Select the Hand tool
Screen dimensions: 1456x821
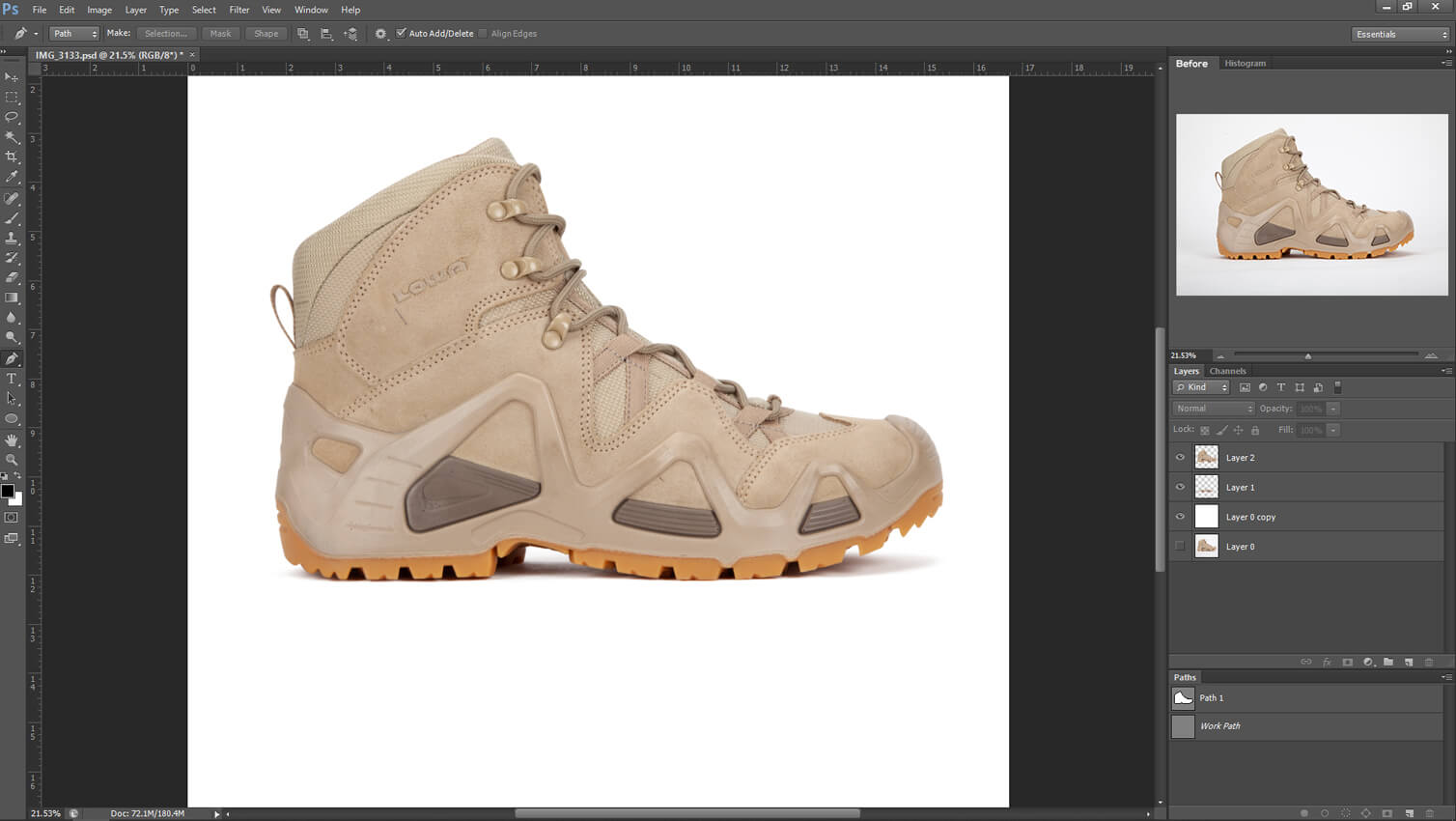click(x=12, y=439)
